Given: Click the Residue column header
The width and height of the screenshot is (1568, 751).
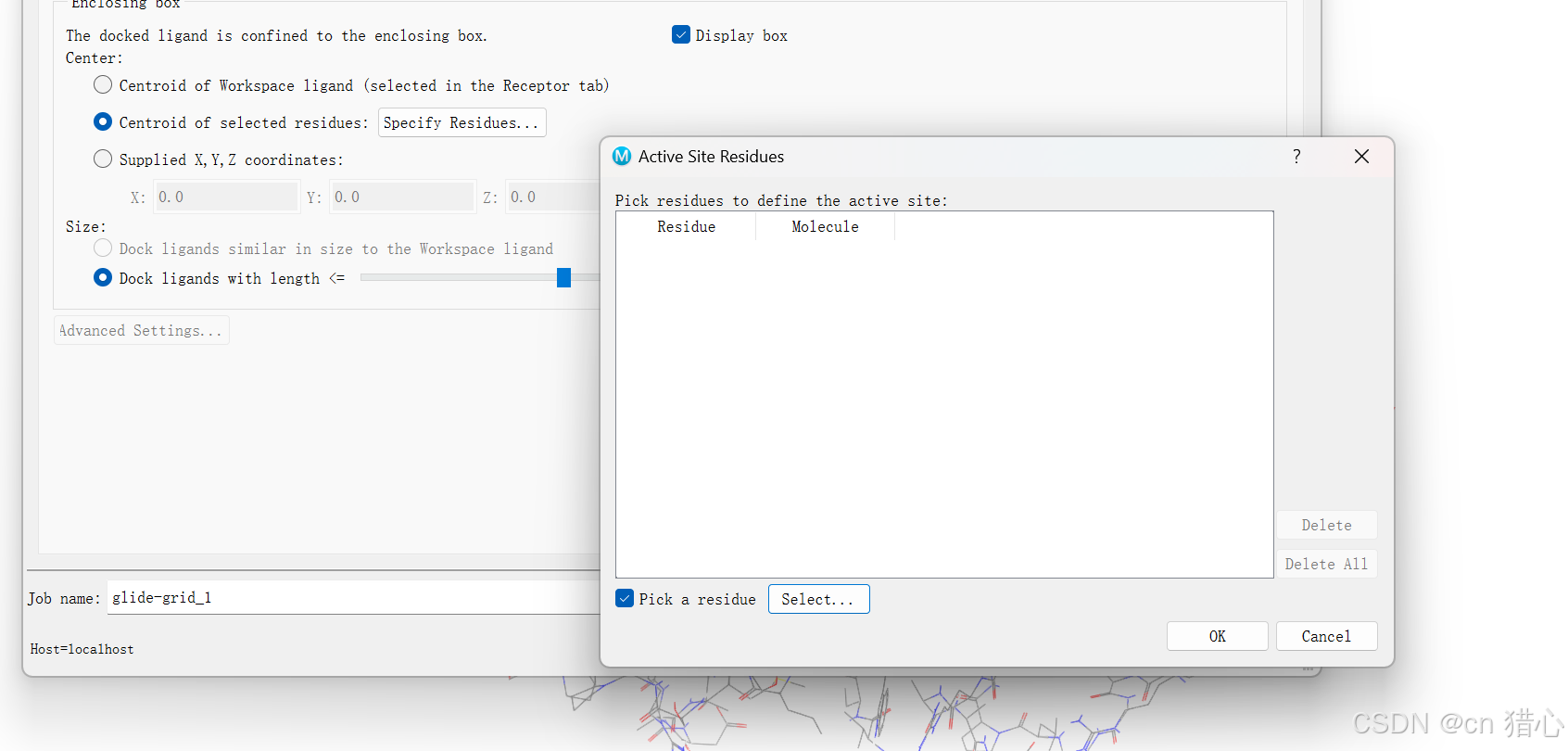Looking at the screenshot, I should [x=686, y=226].
